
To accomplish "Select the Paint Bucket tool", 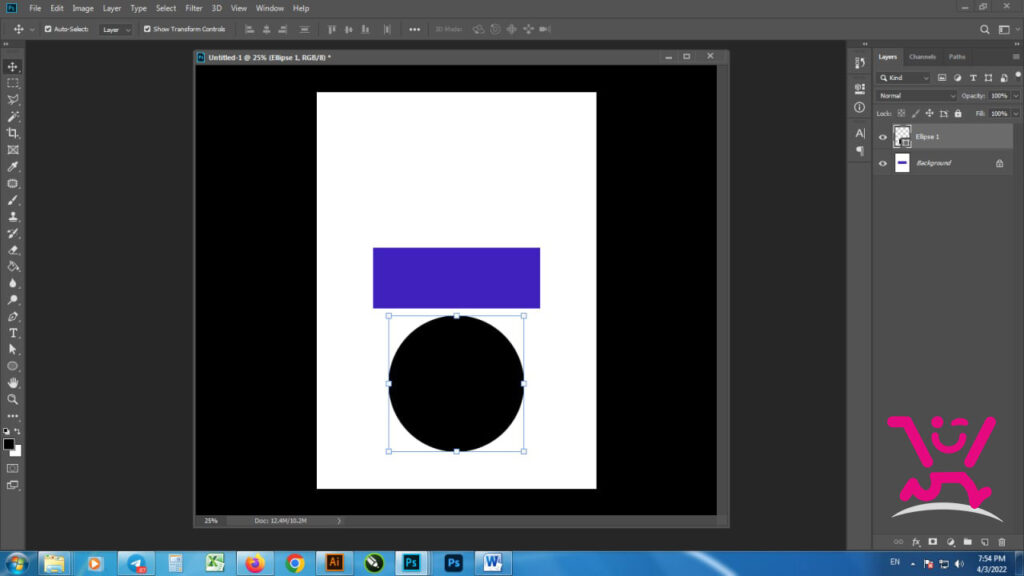I will tap(12, 266).
